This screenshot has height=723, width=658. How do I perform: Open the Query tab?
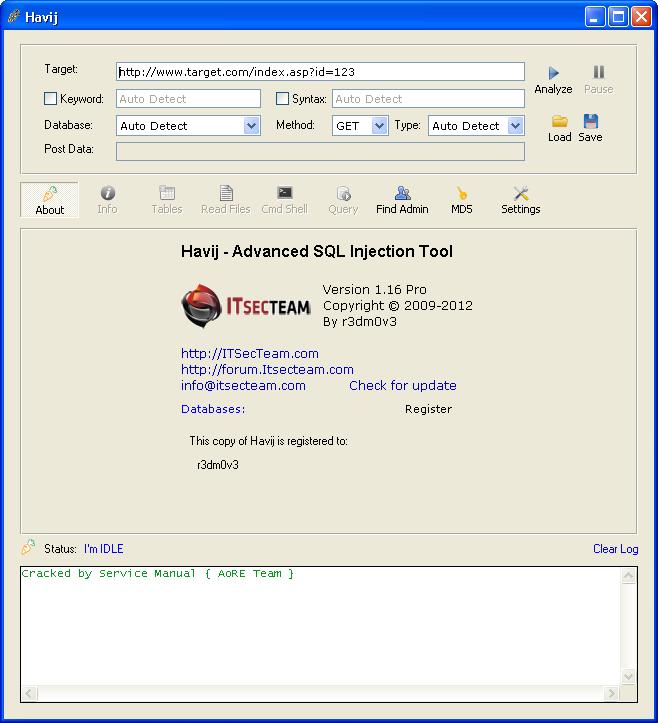click(343, 200)
